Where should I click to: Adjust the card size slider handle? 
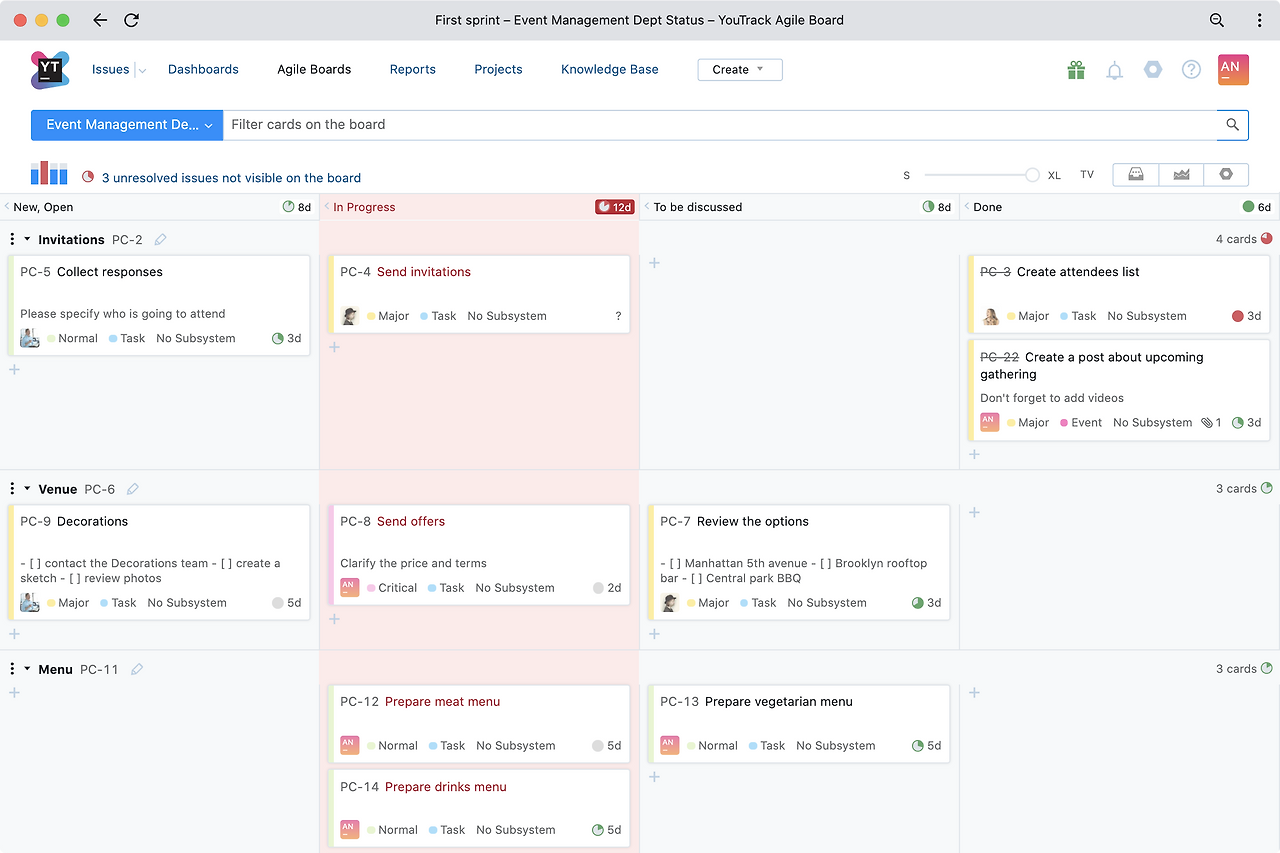(x=1032, y=175)
